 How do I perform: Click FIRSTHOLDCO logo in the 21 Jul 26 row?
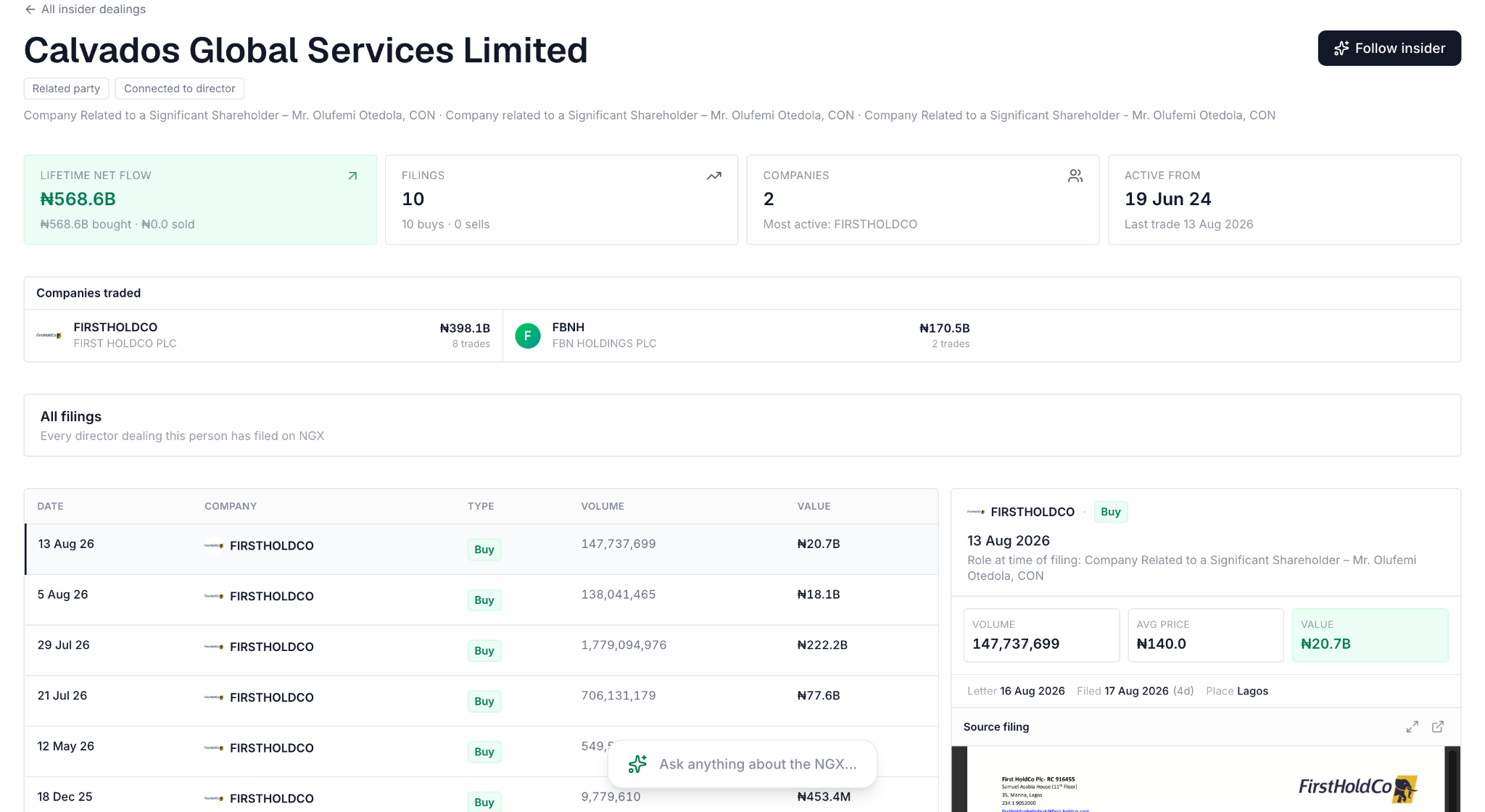point(214,697)
